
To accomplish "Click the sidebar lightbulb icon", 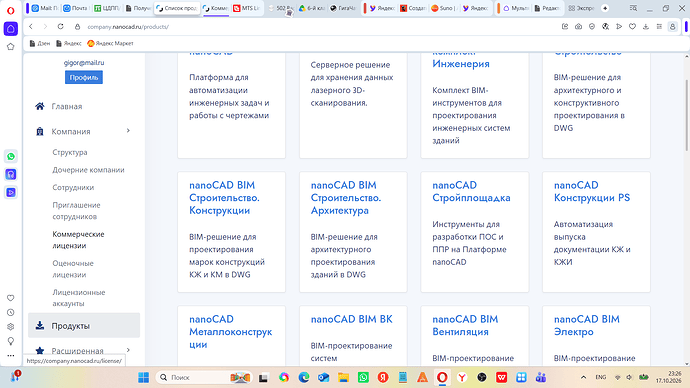I will tap(11, 341).
